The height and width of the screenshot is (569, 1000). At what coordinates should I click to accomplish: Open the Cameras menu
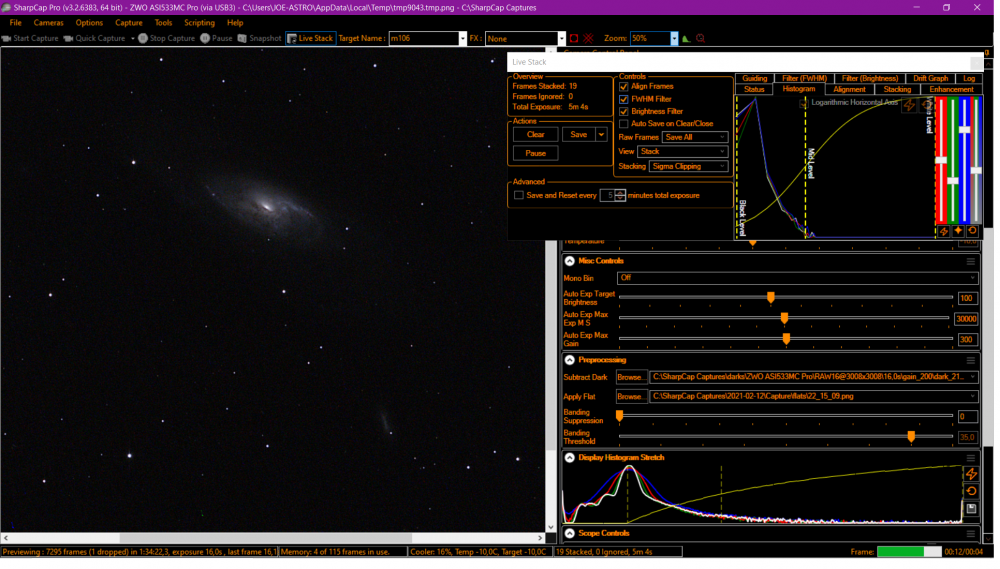[x=48, y=22]
